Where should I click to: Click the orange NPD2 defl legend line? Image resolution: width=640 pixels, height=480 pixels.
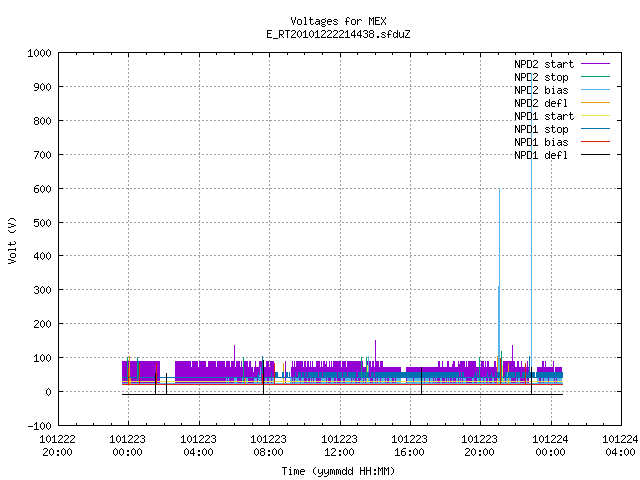[595, 102]
